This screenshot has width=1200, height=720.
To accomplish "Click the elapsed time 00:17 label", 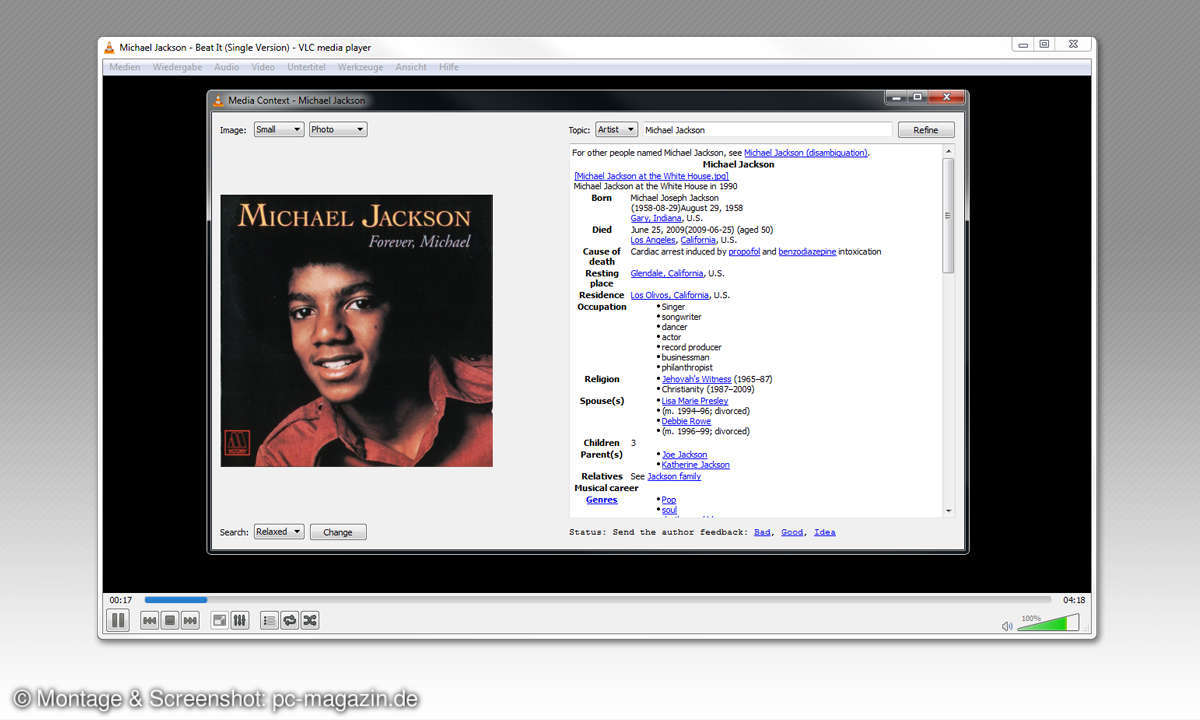I will 121,600.
